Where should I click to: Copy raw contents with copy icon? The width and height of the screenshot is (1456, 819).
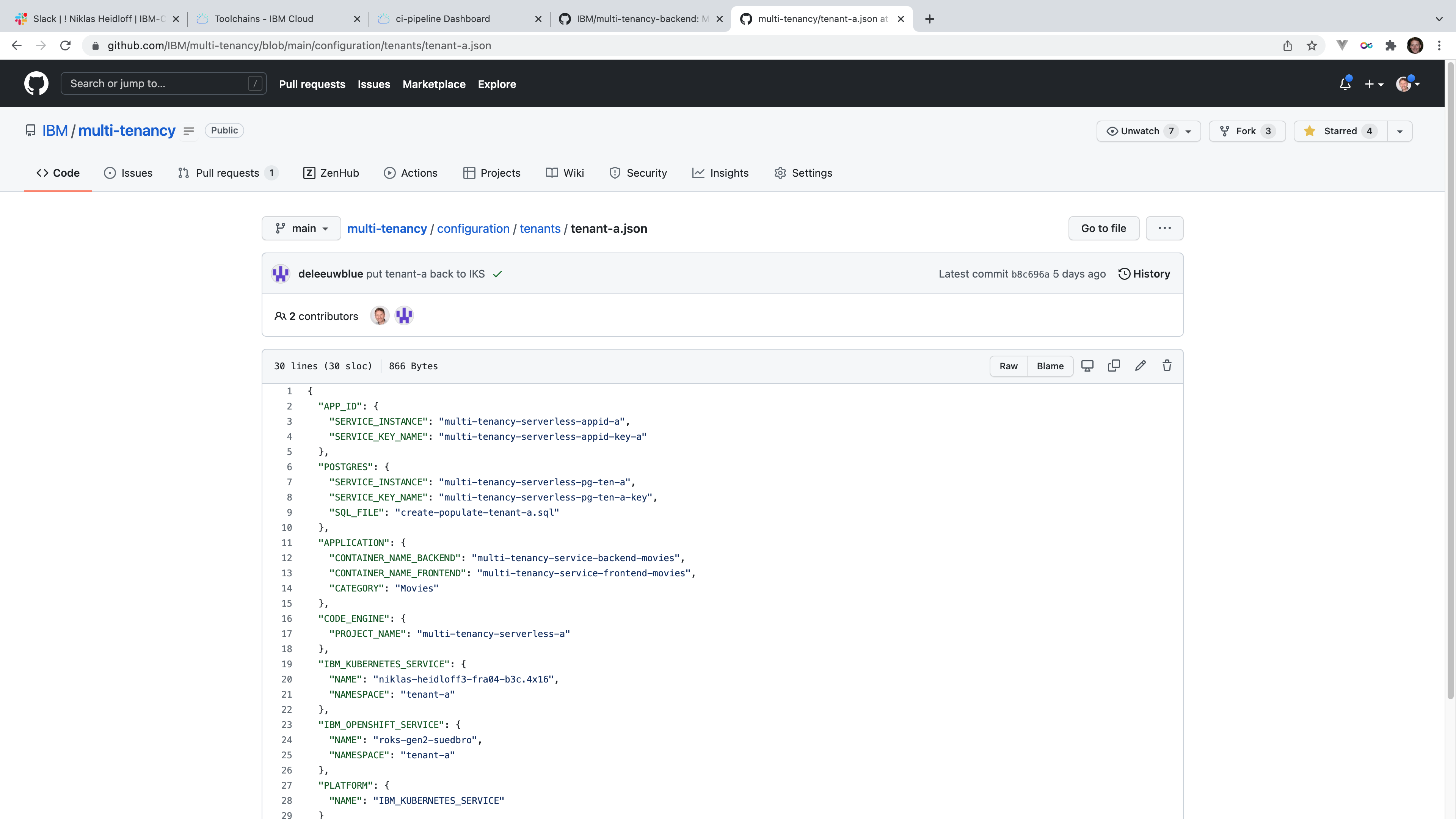pos(1114,366)
